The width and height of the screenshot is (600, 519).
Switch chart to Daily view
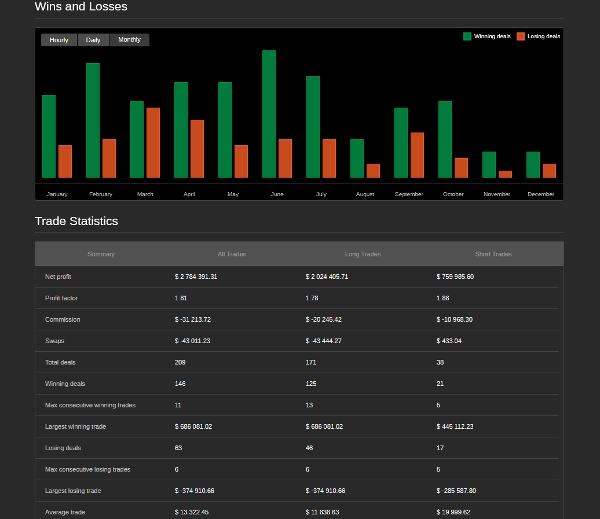coord(93,40)
